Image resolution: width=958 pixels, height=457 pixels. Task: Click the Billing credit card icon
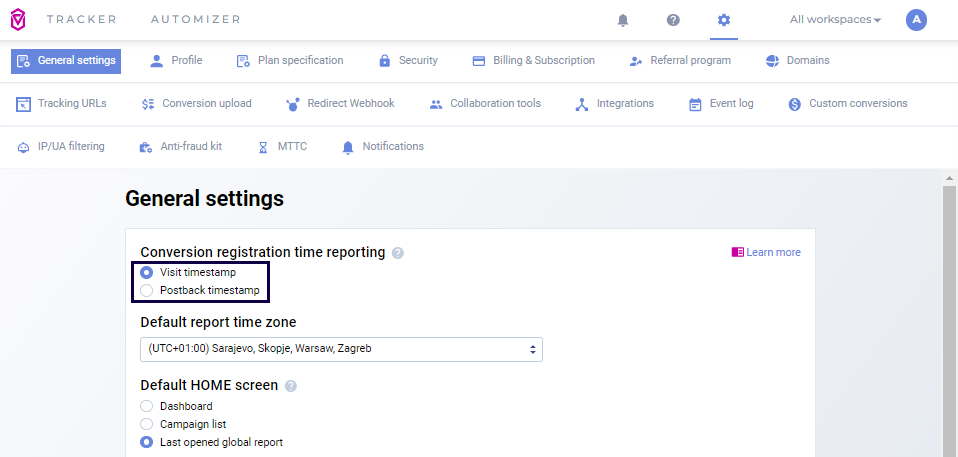click(479, 60)
